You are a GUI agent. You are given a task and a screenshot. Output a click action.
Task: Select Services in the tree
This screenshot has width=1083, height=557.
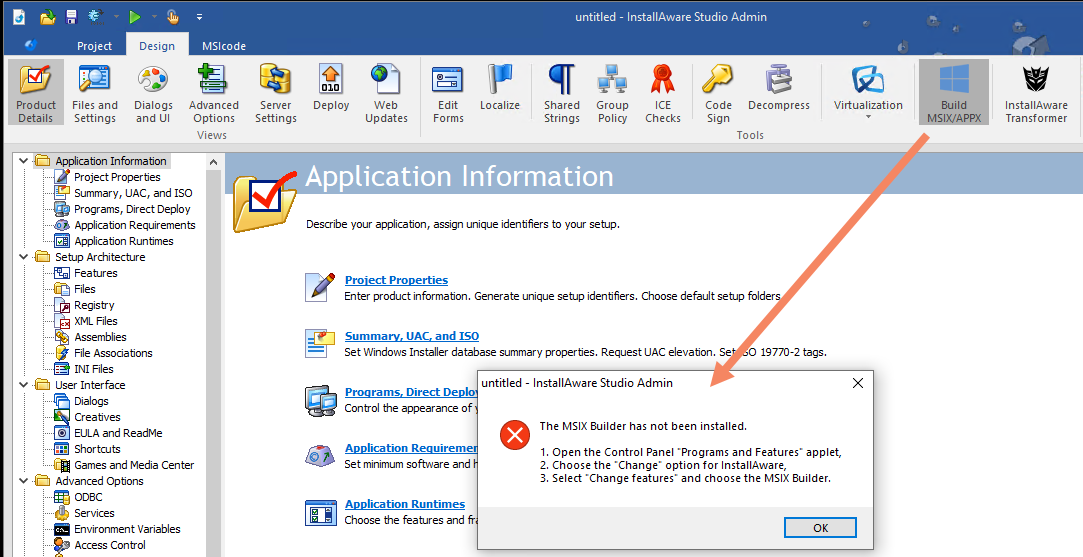click(94, 513)
